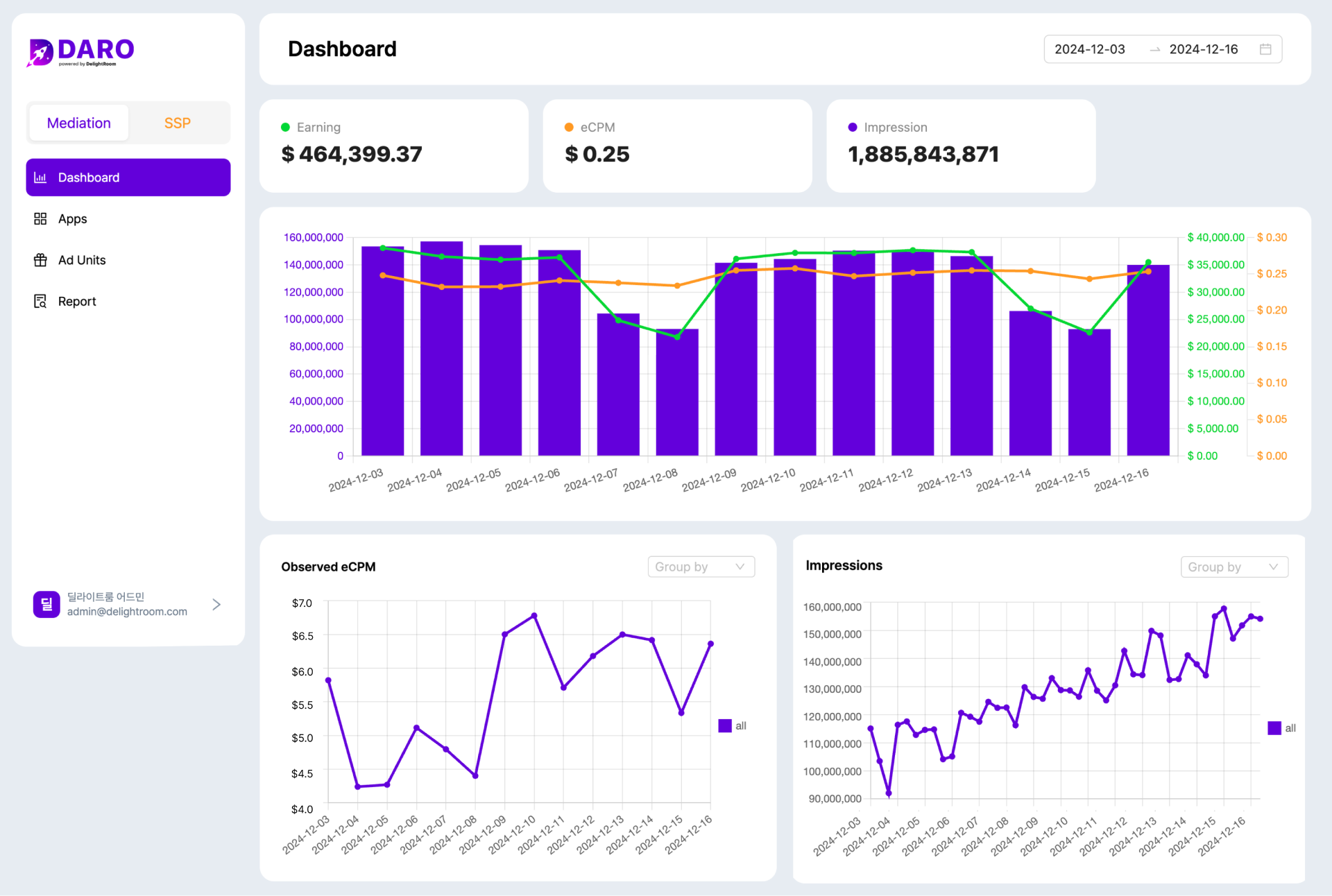The height and width of the screenshot is (896, 1332).
Task: Click the Ad Units gift icon
Action: [40, 260]
